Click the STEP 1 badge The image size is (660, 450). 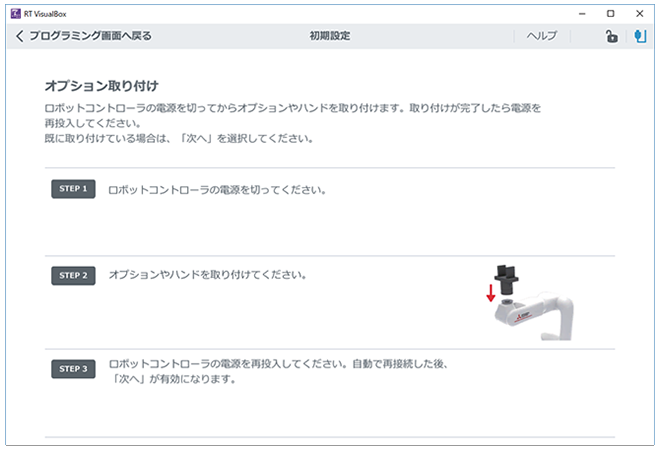tap(73, 189)
